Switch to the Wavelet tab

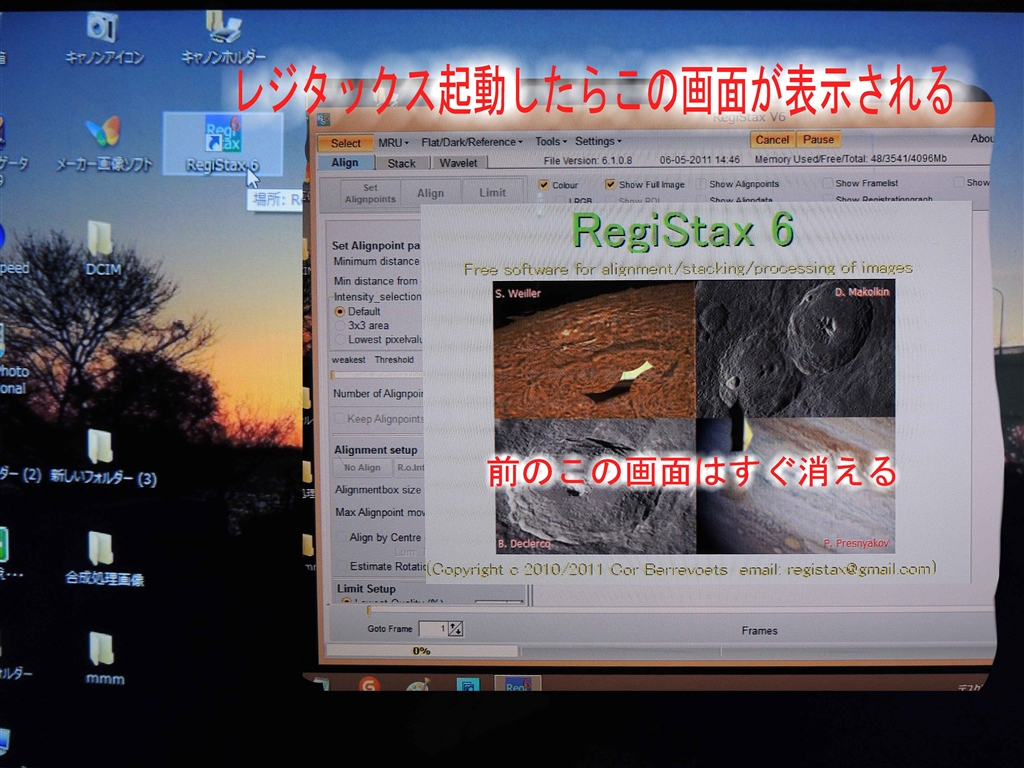tap(458, 163)
